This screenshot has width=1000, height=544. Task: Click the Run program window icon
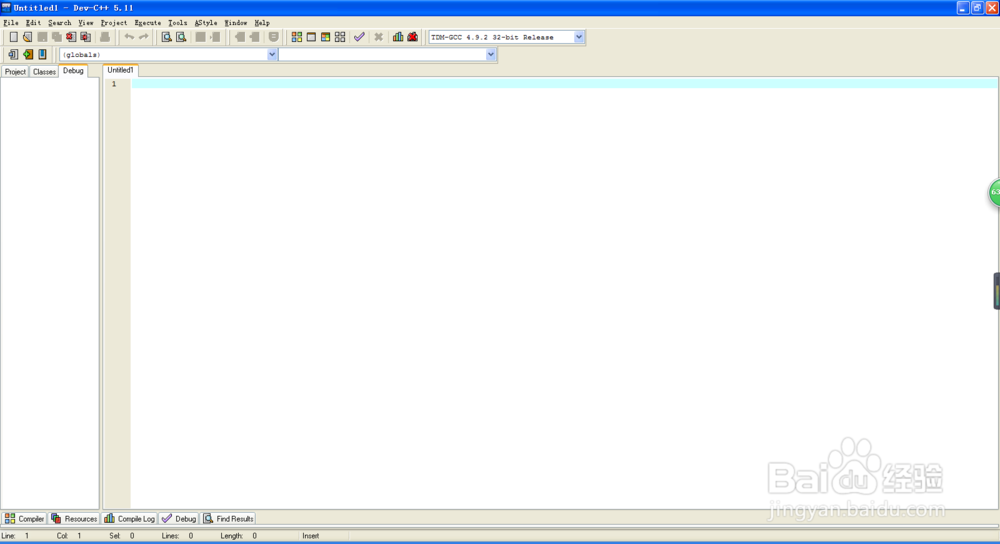click(311, 37)
